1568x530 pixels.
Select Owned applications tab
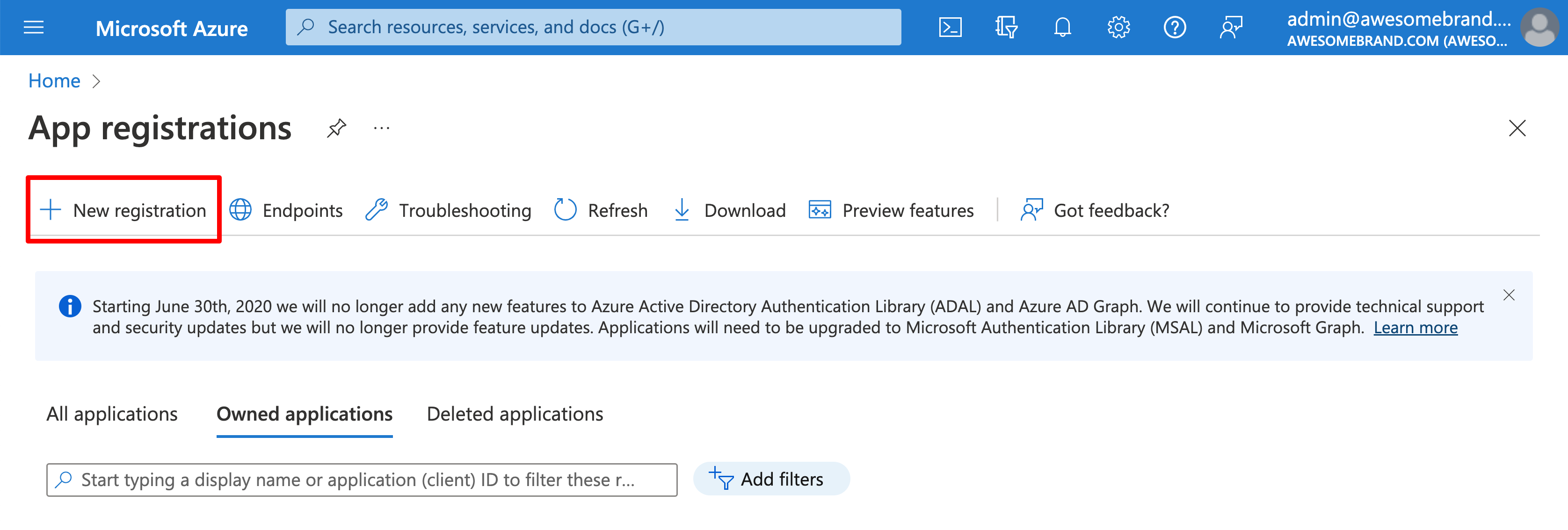pyautogui.click(x=305, y=415)
